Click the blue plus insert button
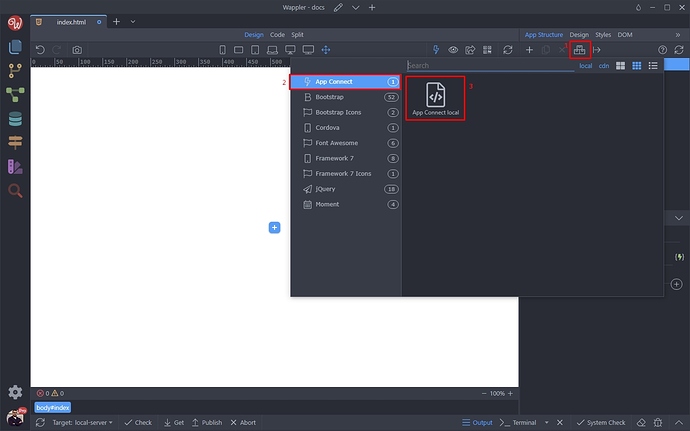This screenshot has height=431, width=690. tap(274, 228)
